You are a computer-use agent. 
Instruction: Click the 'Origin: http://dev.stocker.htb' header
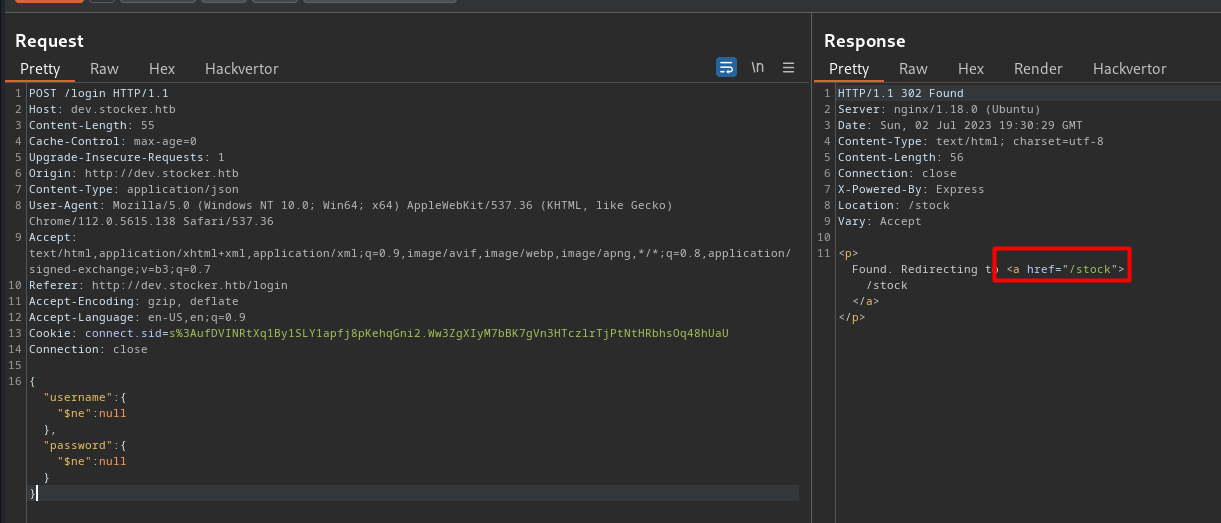pyautogui.click(x=134, y=173)
